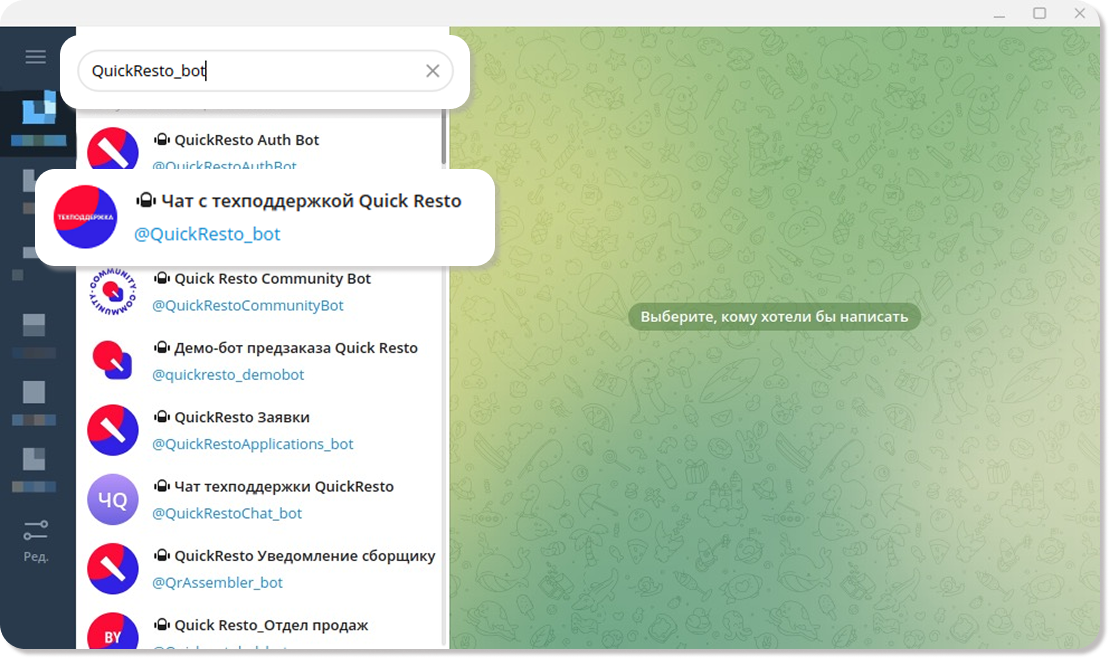Maximize the Telegram window
The height and width of the screenshot is (658, 1109).
[1039, 13]
